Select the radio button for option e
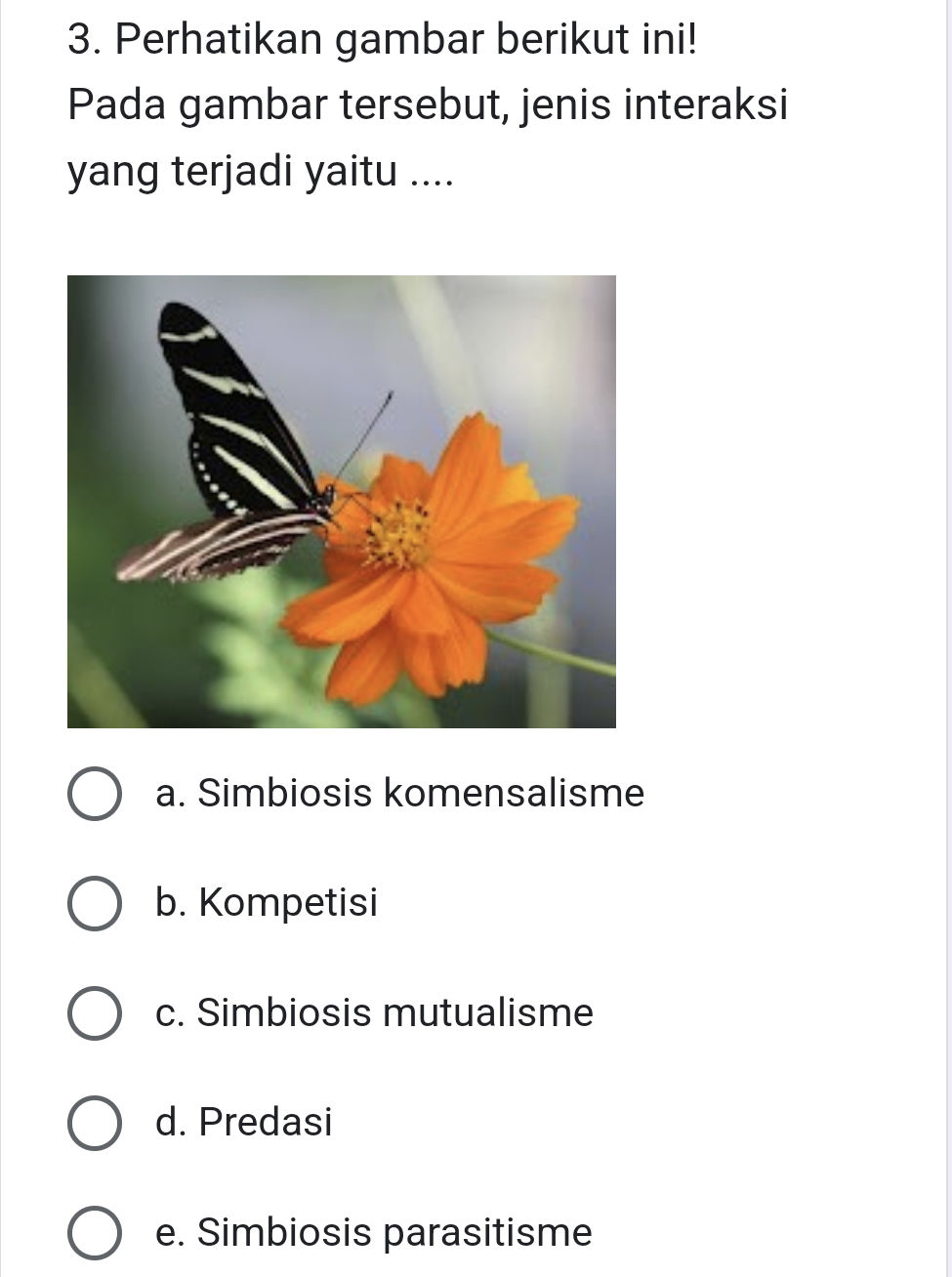The image size is (952, 1277). [x=94, y=1232]
